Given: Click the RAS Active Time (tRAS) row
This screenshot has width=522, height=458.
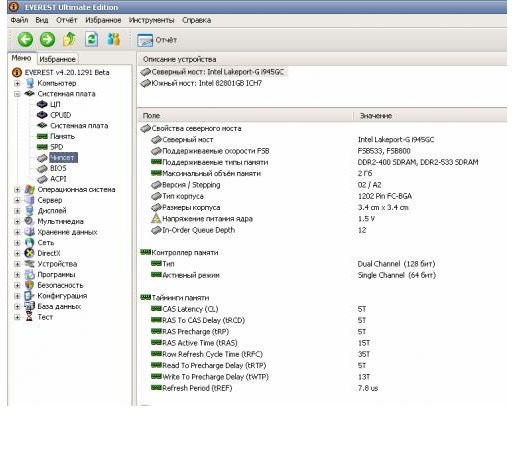Looking at the screenshot, I should click(323, 343).
